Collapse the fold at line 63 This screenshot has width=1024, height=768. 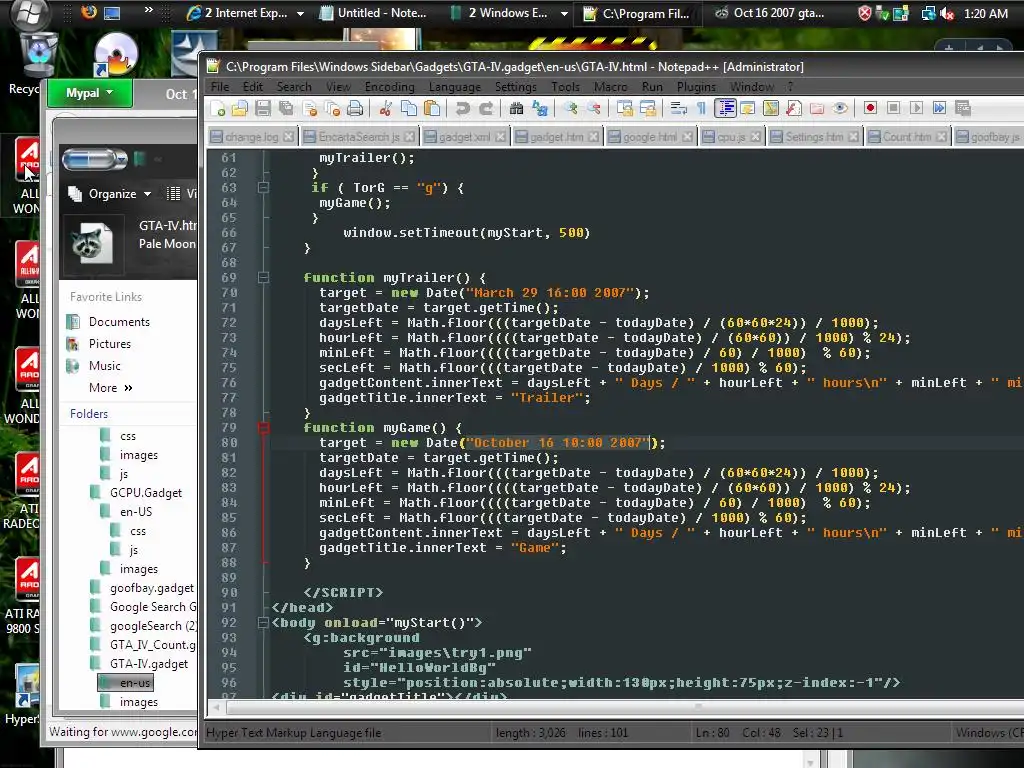(x=263, y=188)
